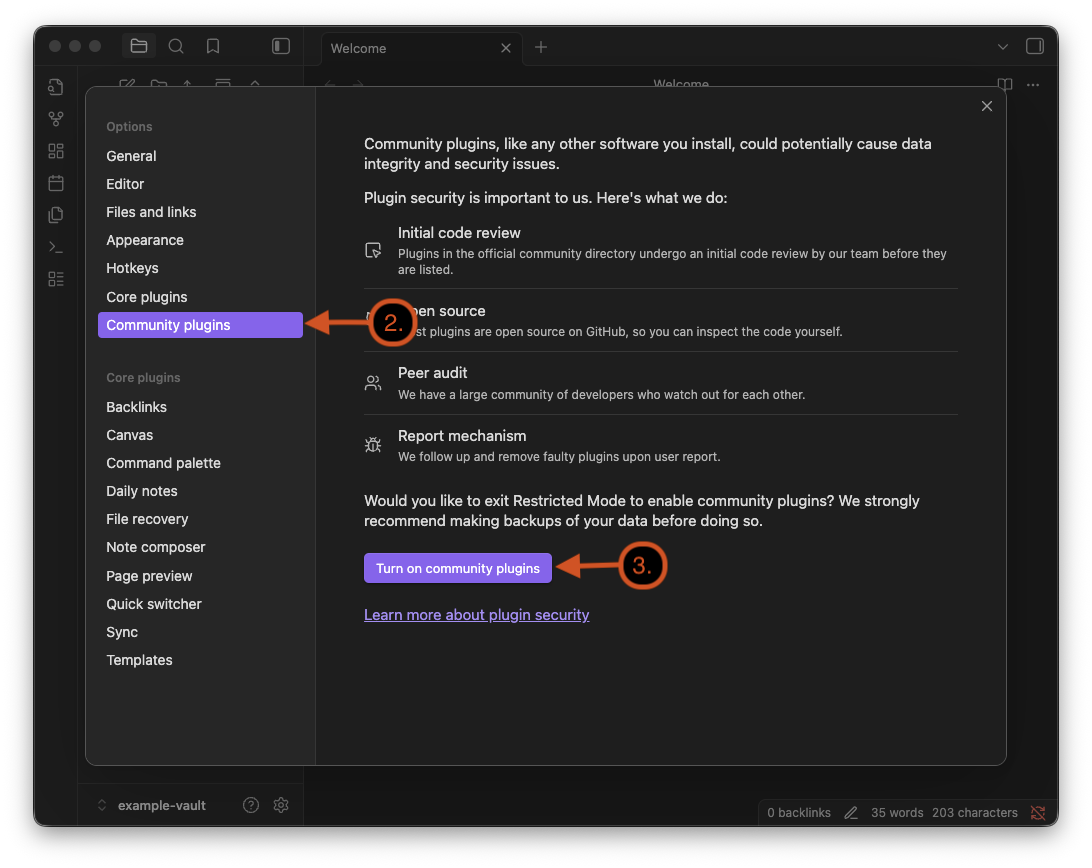The width and height of the screenshot is (1092, 868).
Task: Select Community plugins in sidebar
Action: pos(201,325)
